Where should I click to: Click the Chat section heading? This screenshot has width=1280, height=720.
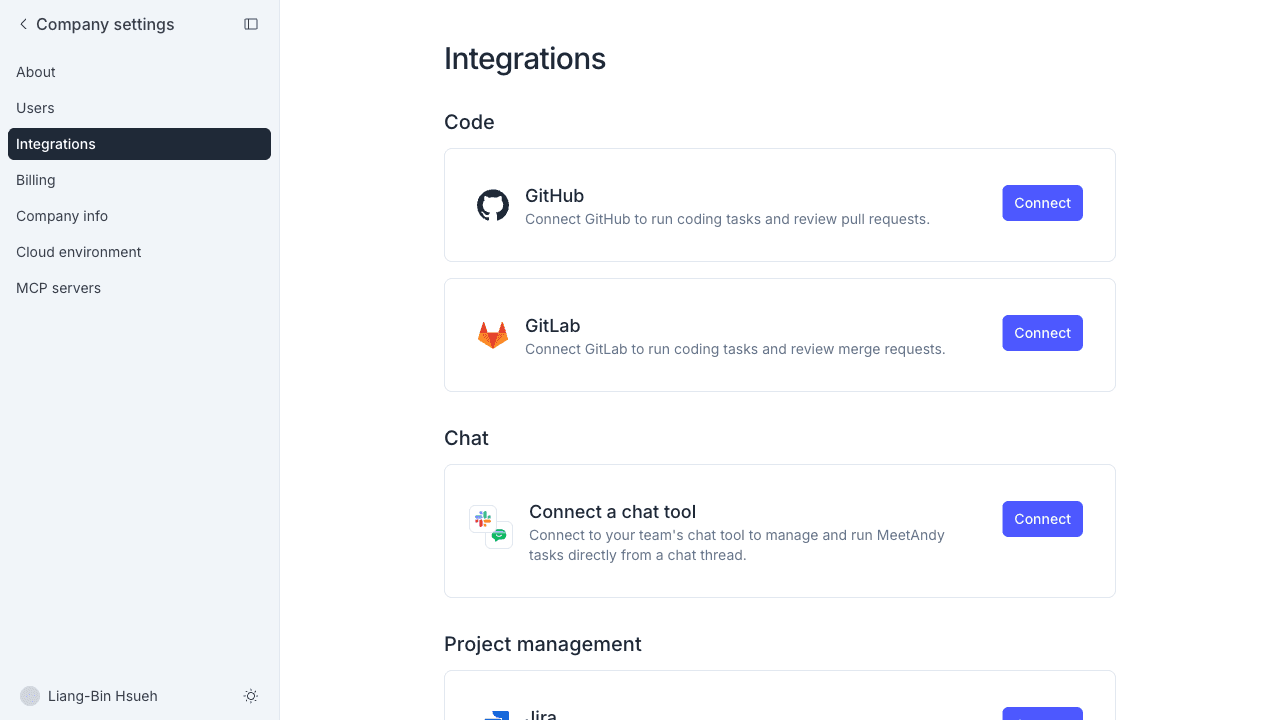pyautogui.click(x=466, y=438)
